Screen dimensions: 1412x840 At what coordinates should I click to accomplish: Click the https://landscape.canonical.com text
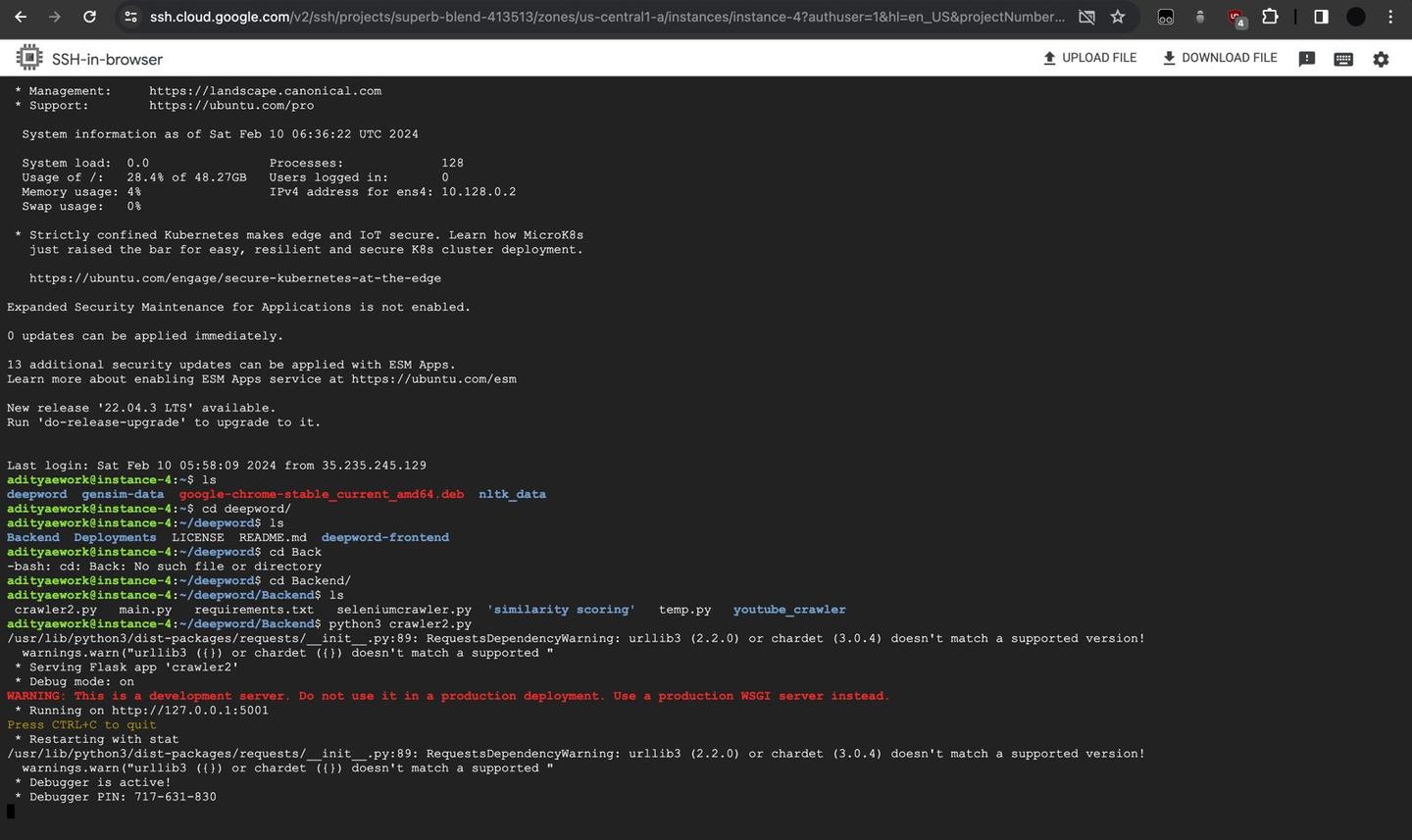point(265,91)
